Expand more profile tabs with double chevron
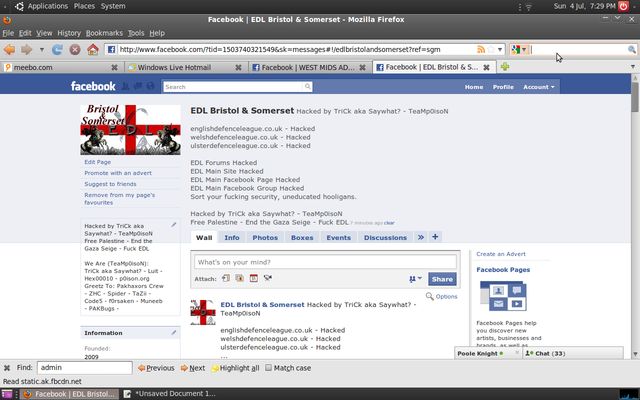This screenshot has width=640, height=400. 421,237
